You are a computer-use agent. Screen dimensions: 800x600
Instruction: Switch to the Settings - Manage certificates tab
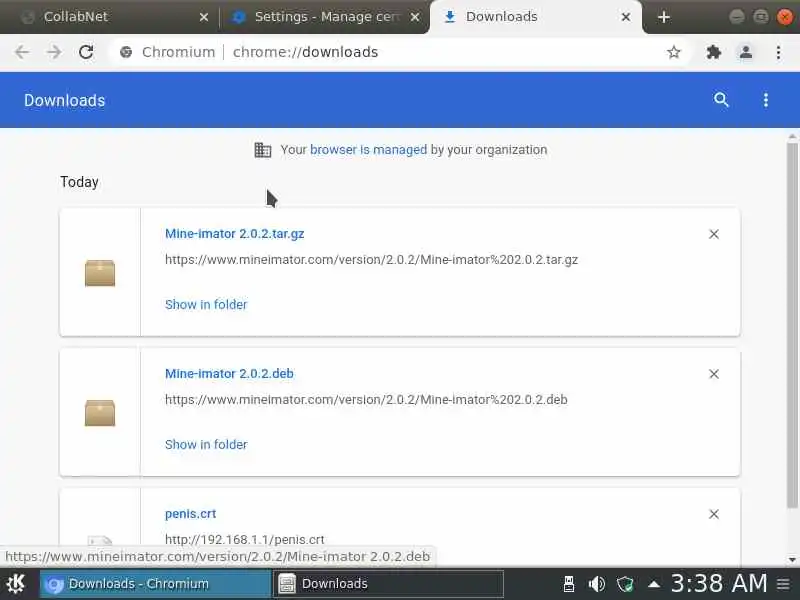coord(324,17)
